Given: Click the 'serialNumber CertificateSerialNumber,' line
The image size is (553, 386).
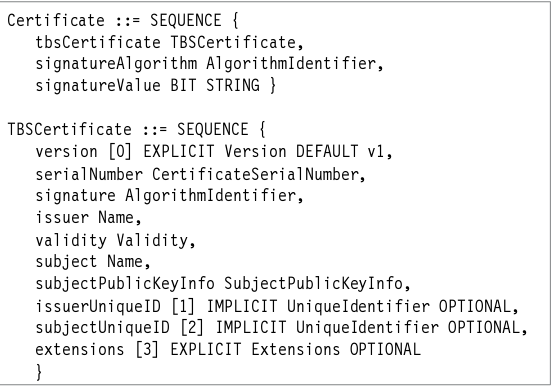Looking at the screenshot, I should click(200, 174).
